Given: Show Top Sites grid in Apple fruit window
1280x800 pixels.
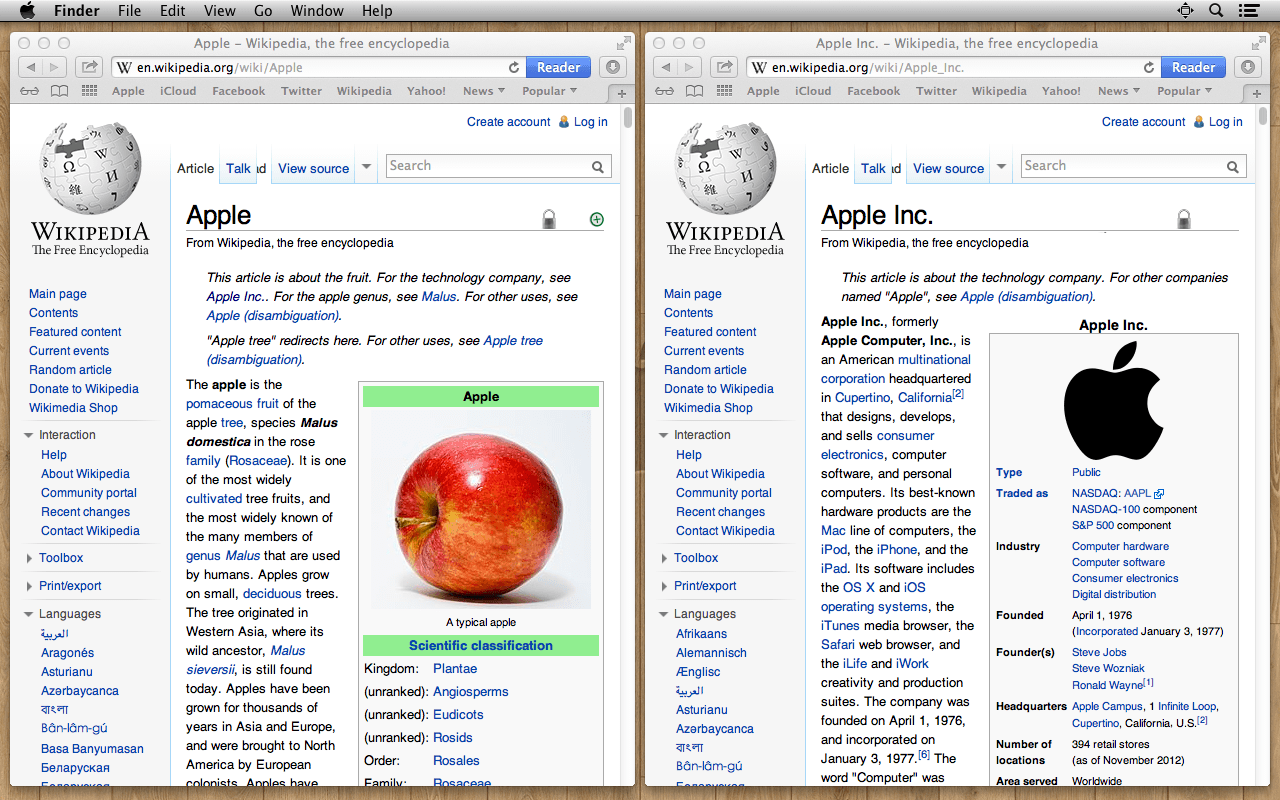Looking at the screenshot, I should [89, 91].
